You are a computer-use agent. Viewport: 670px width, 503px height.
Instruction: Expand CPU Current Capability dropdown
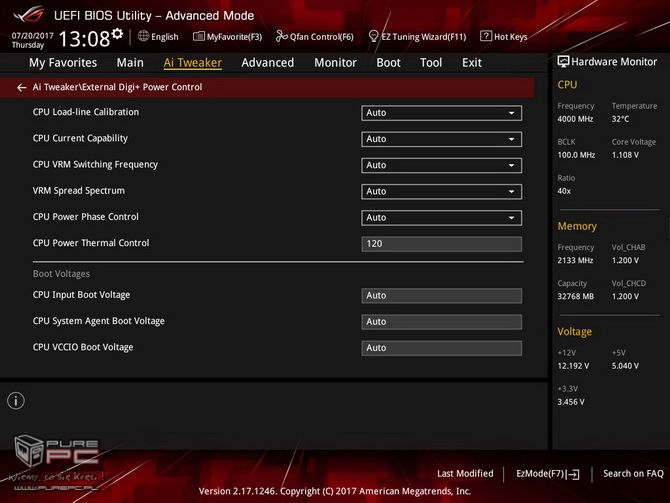pyautogui.click(x=441, y=139)
